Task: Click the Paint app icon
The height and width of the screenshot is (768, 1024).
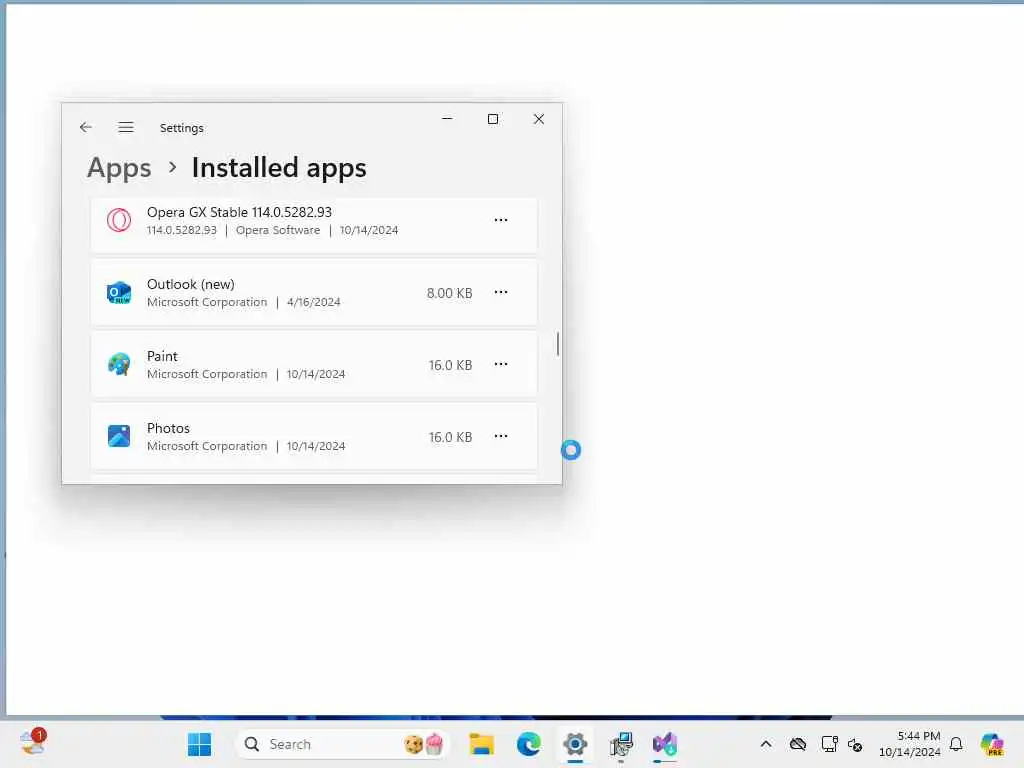Action: (119, 364)
